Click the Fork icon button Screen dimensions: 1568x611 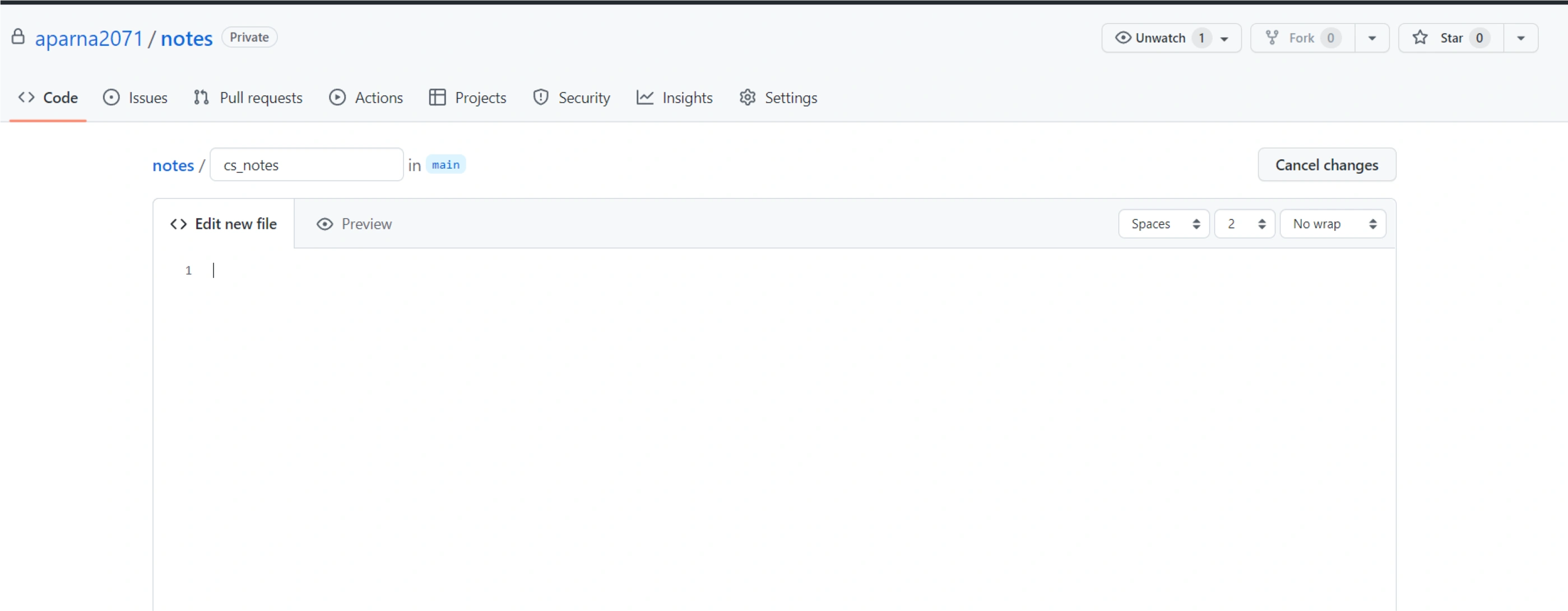point(1272,38)
